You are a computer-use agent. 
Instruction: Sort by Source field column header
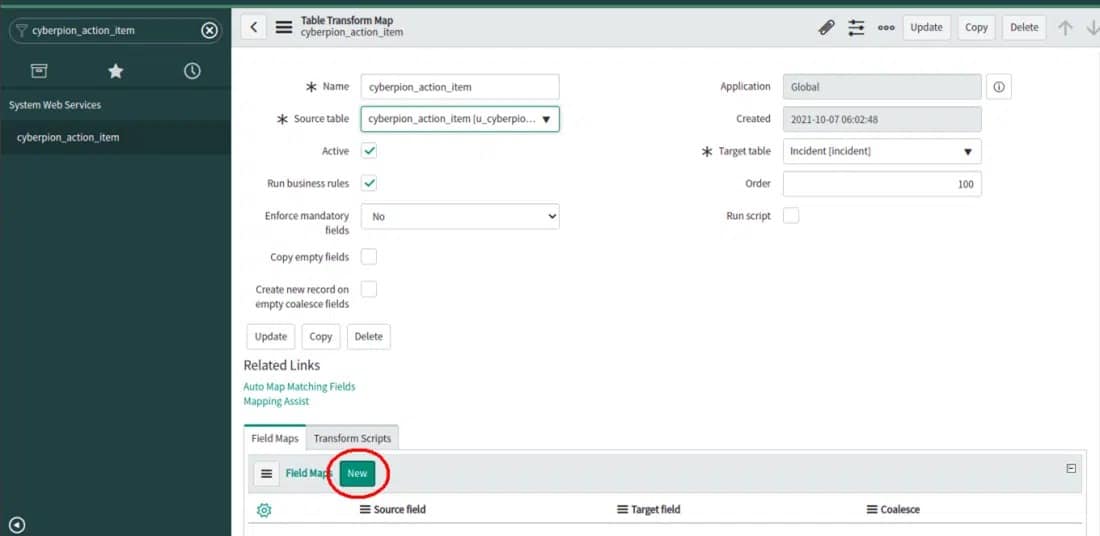[x=400, y=509]
